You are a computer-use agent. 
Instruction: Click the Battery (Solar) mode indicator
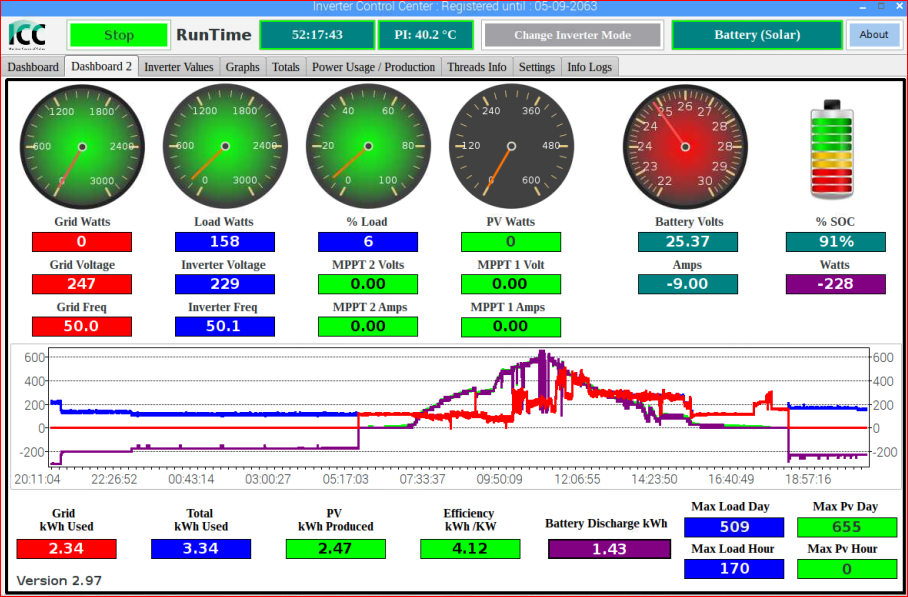757,35
